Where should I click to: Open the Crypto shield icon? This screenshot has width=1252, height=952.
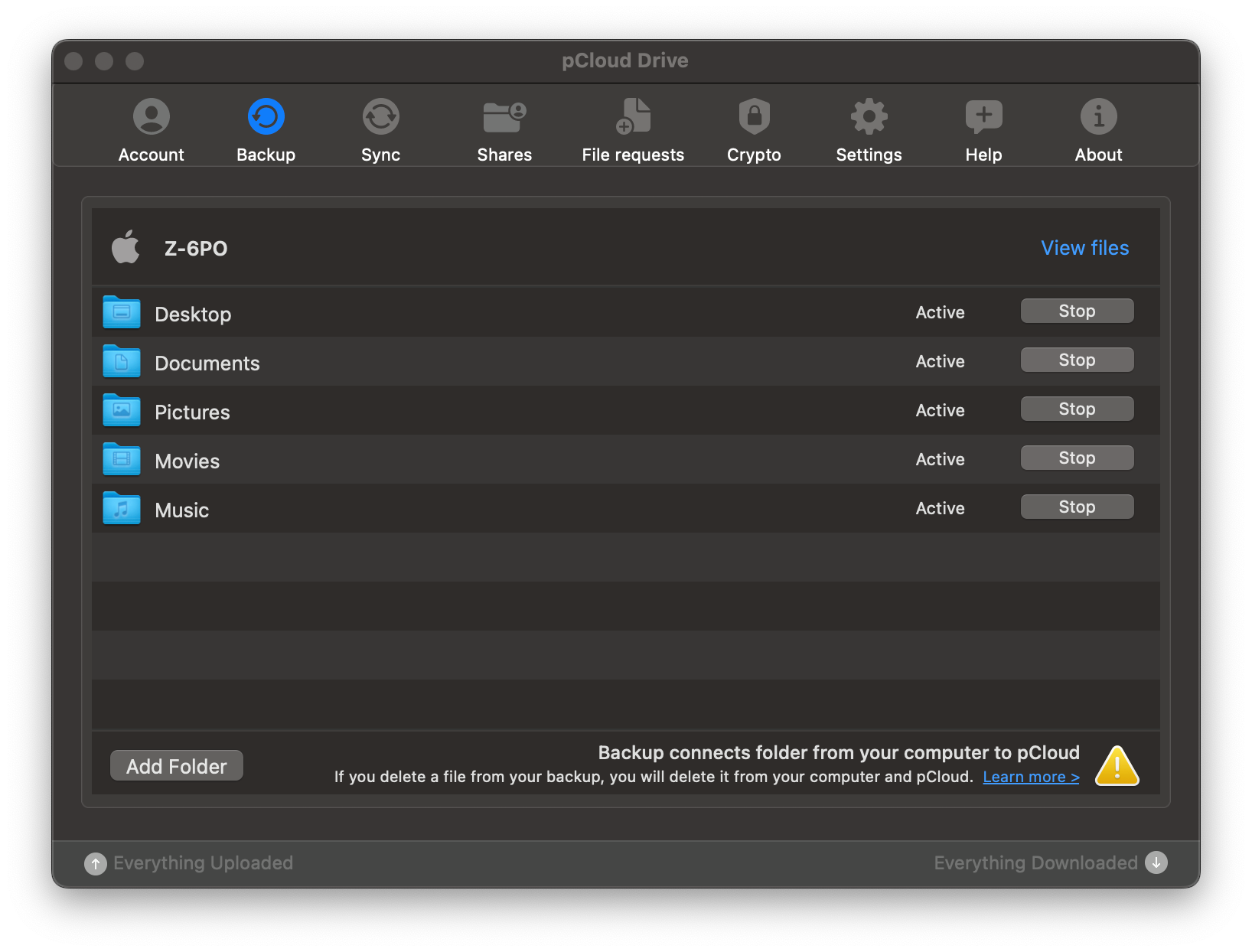pyautogui.click(x=754, y=117)
